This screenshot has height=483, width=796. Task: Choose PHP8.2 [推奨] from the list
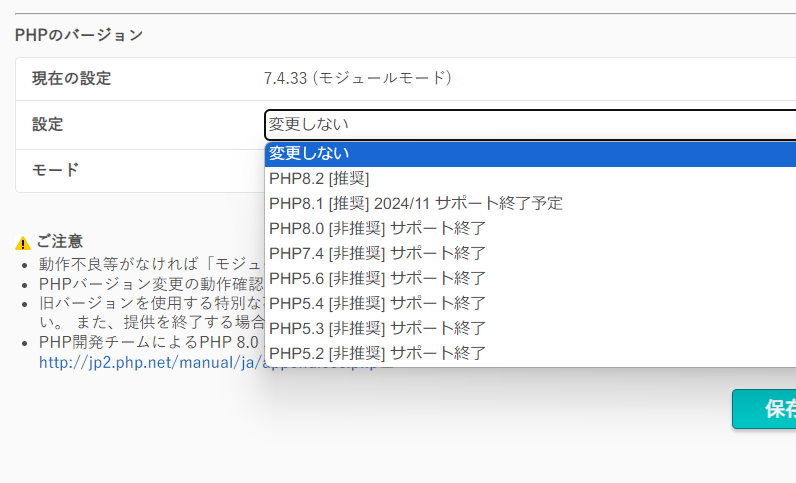(319, 178)
